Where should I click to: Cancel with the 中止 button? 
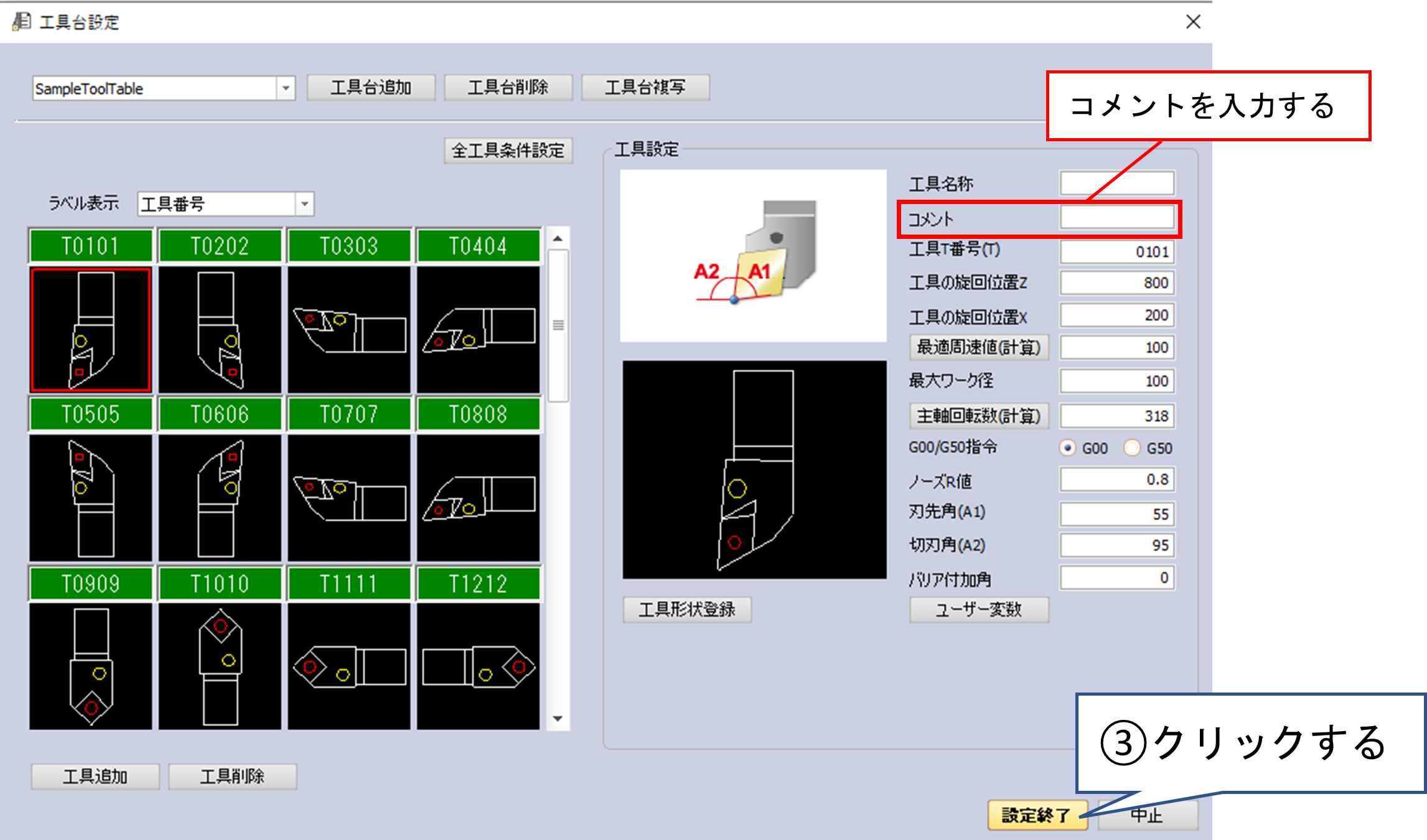click(x=1148, y=814)
